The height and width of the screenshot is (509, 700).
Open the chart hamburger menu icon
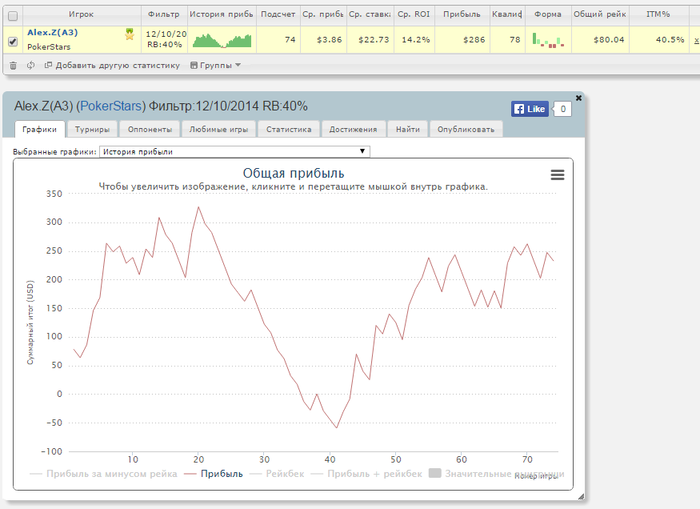557,175
